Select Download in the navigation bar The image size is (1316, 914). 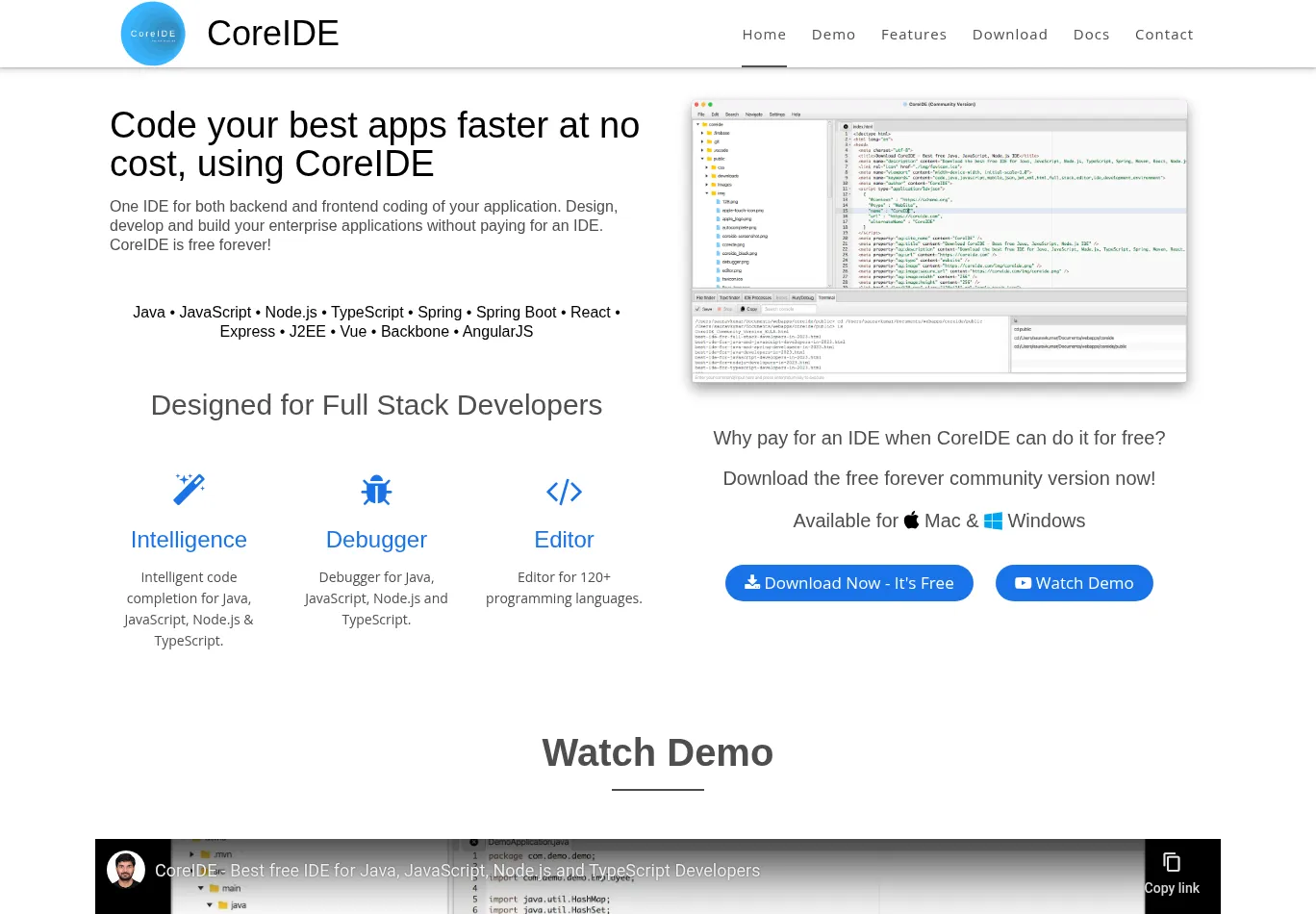1009,35
